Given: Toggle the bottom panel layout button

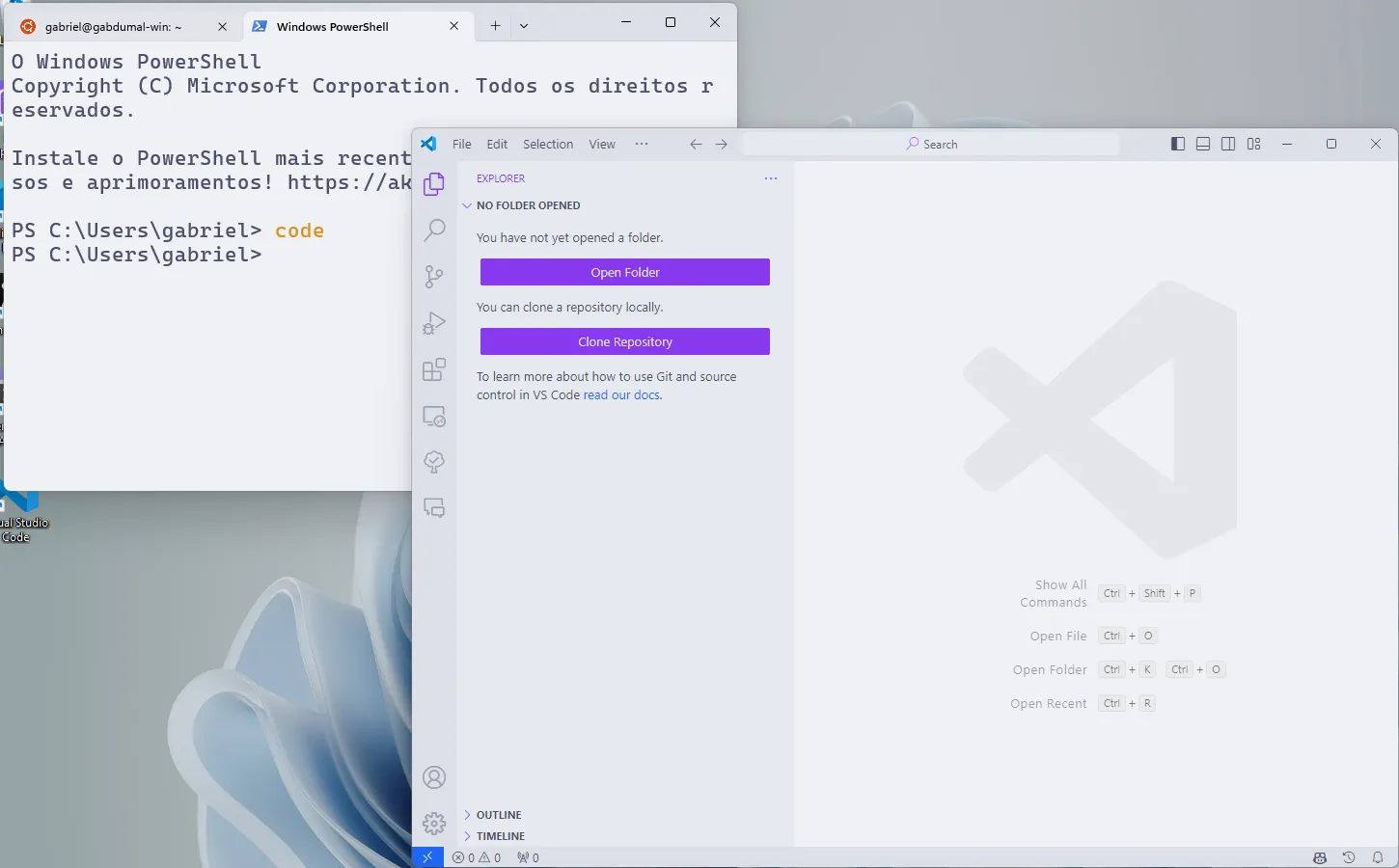Looking at the screenshot, I should pos(1203,144).
